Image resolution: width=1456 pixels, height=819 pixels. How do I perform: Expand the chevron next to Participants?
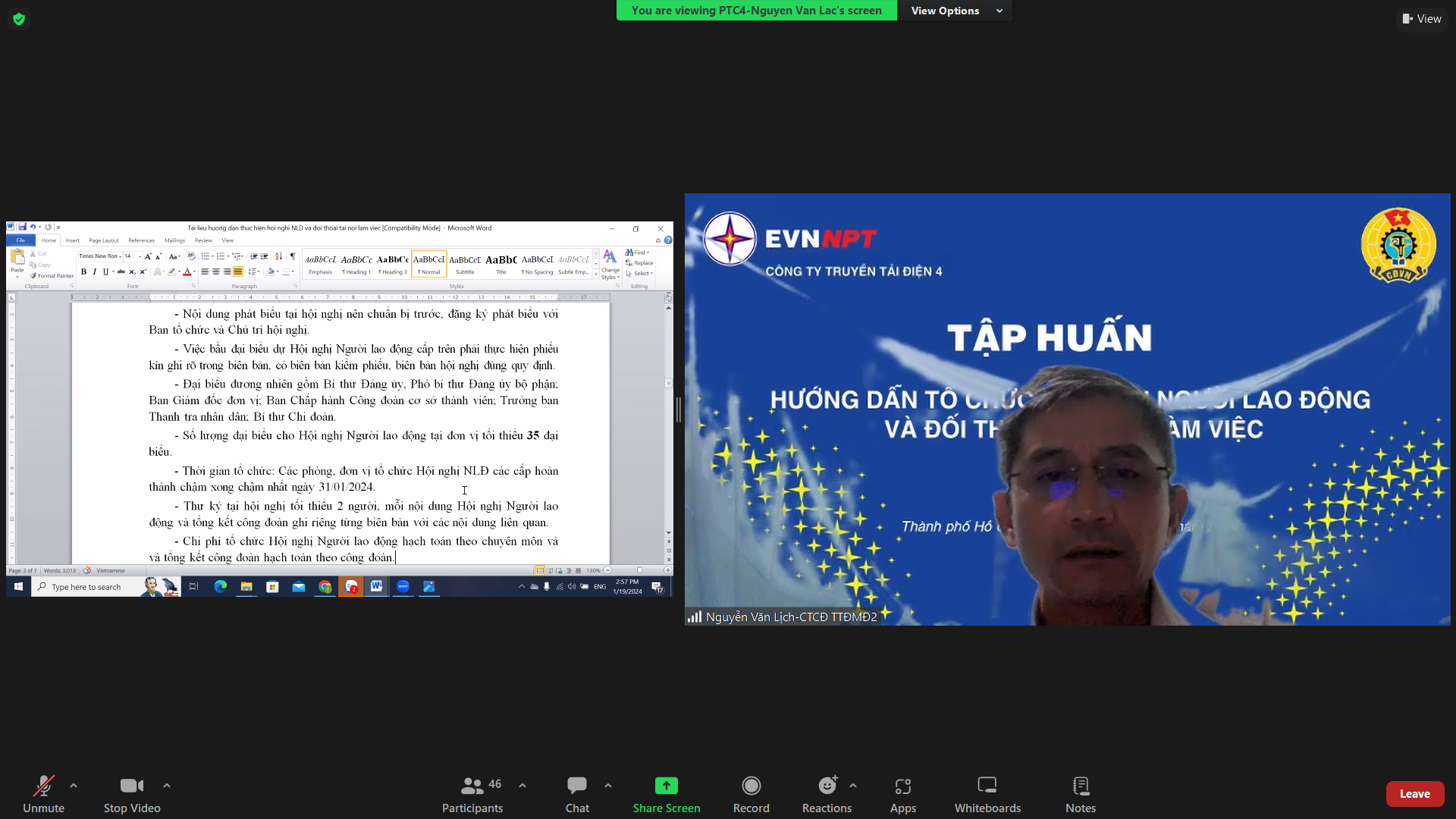tap(522, 786)
